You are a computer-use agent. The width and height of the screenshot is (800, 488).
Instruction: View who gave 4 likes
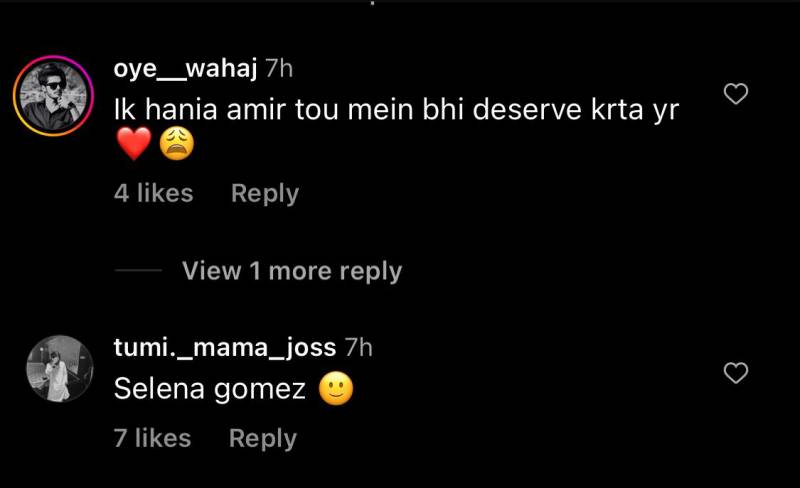pyautogui.click(x=154, y=193)
